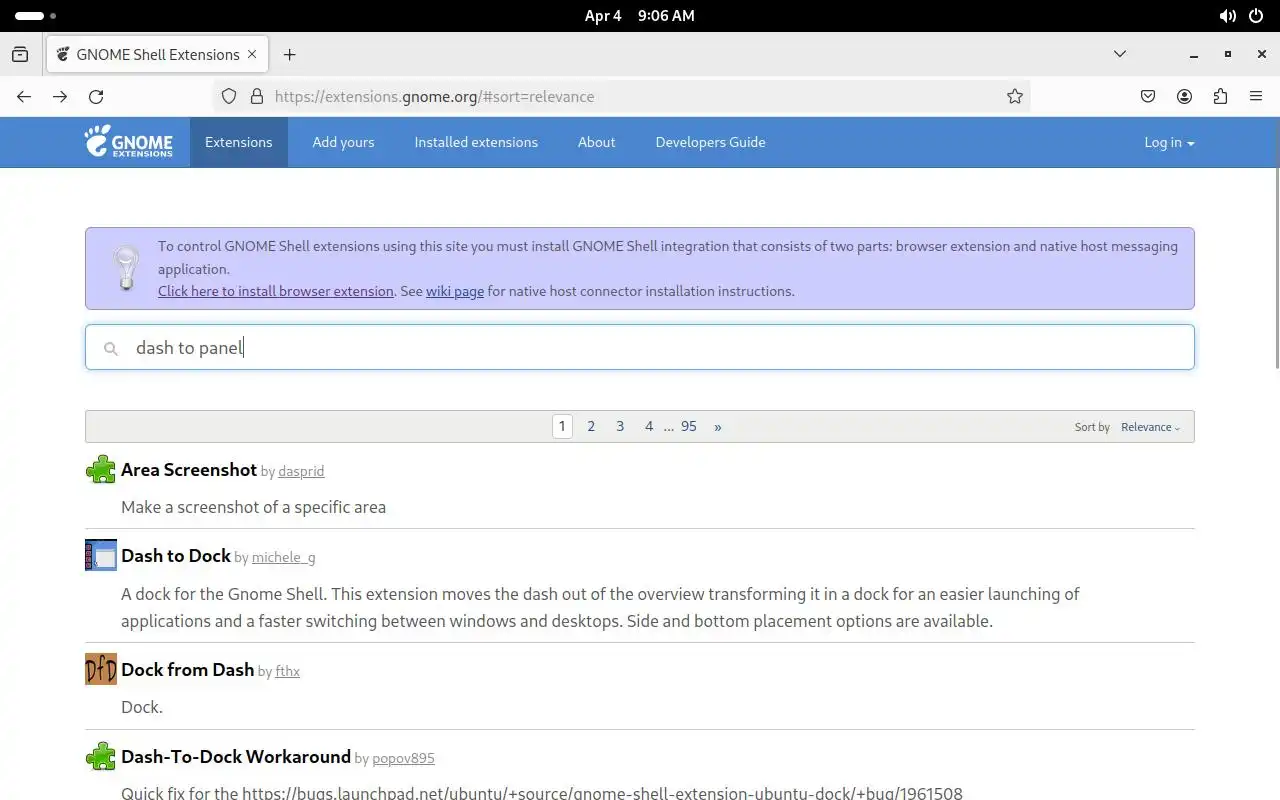Open the Developers Guide
The width and height of the screenshot is (1280, 800).
710,142
